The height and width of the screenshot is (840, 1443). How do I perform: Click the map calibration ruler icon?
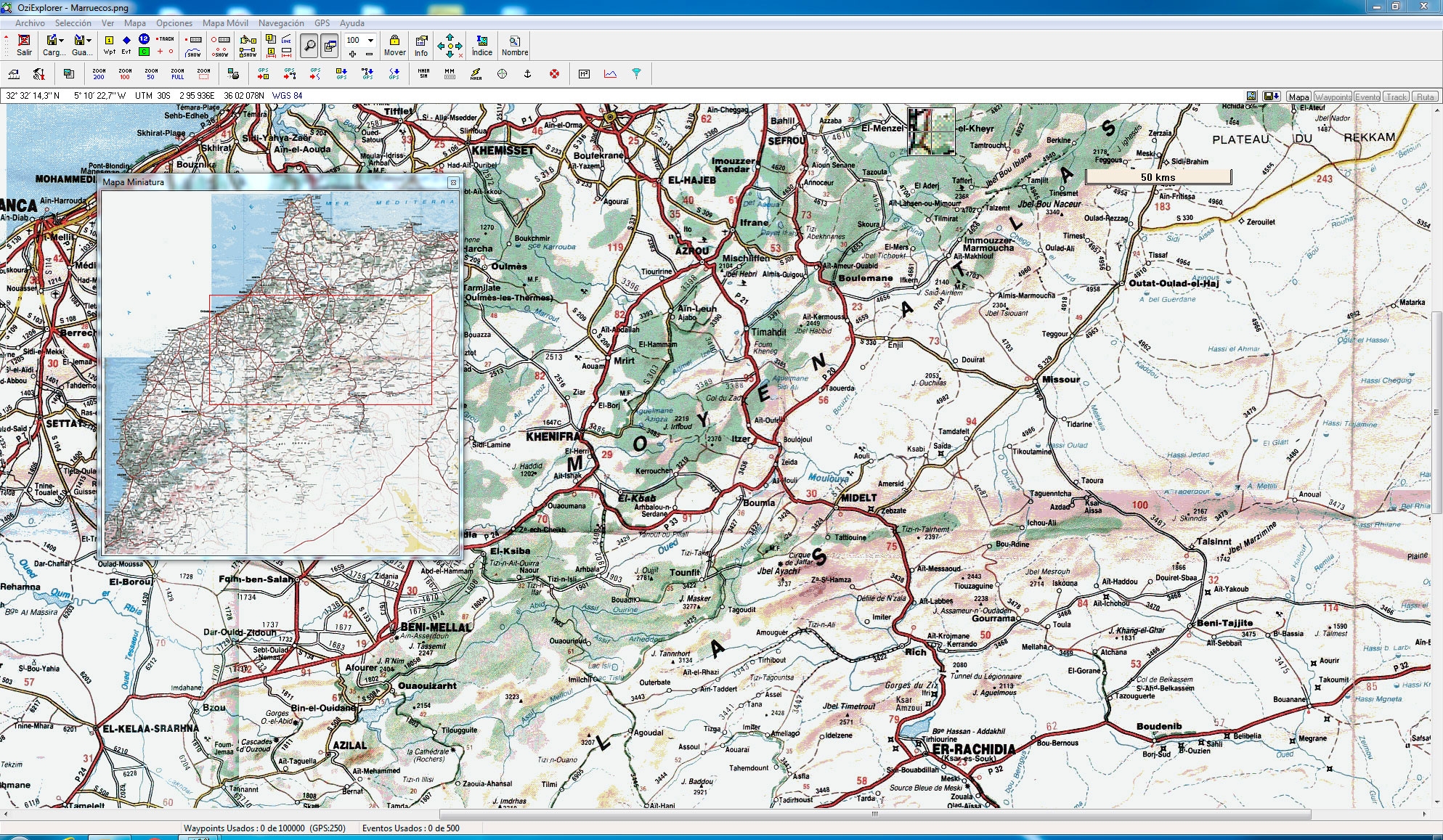(x=14, y=73)
